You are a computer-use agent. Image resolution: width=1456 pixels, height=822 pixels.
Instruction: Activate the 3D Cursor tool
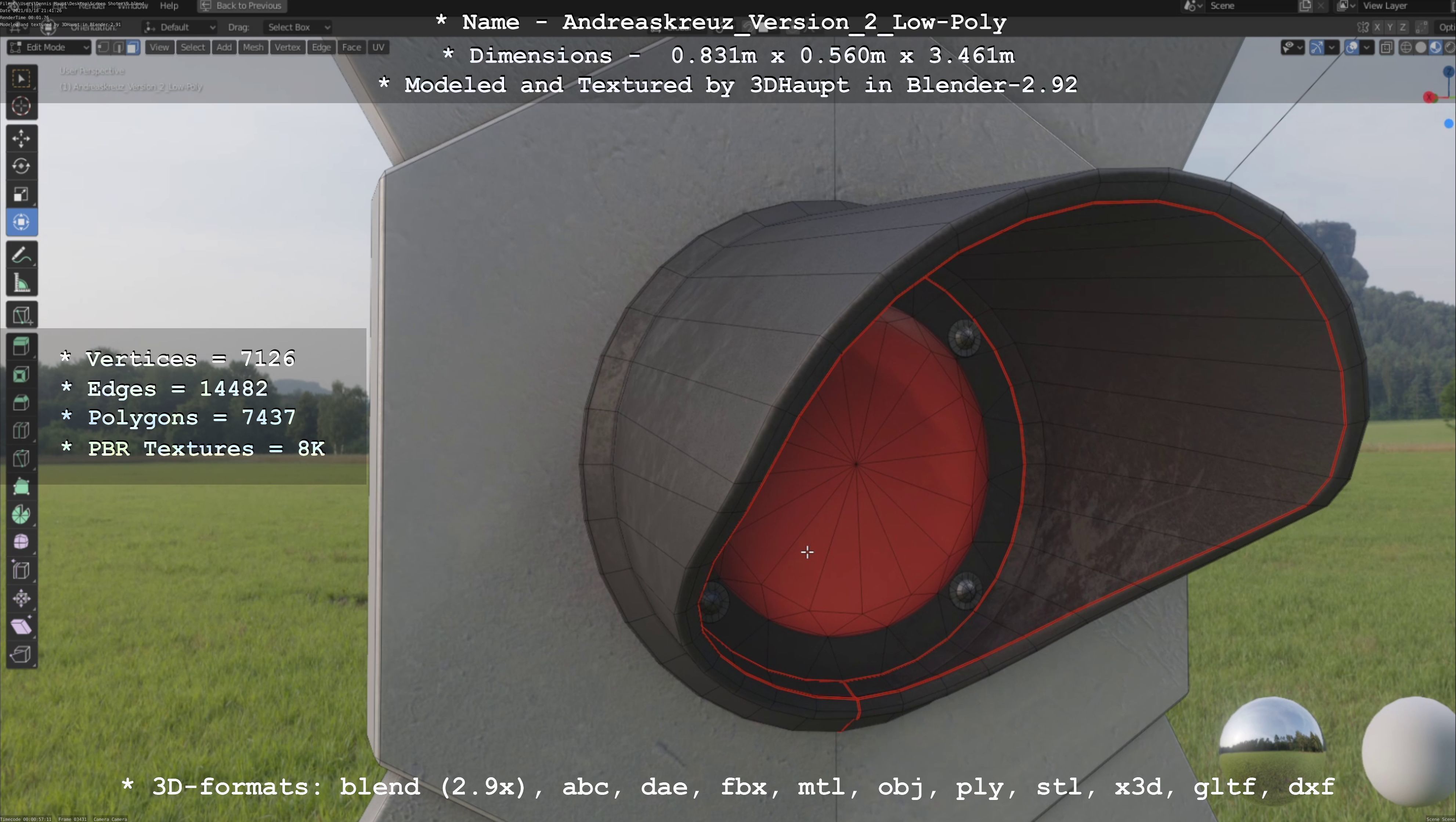pyautogui.click(x=21, y=106)
